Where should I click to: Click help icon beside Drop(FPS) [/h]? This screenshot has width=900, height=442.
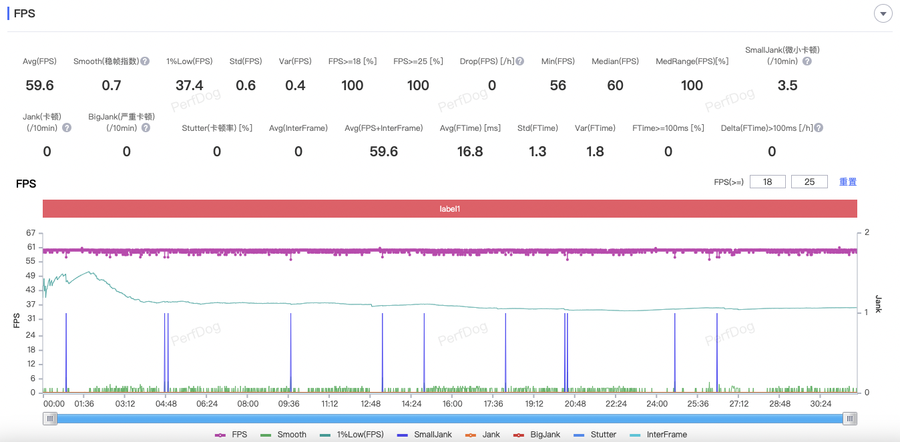[520, 62]
